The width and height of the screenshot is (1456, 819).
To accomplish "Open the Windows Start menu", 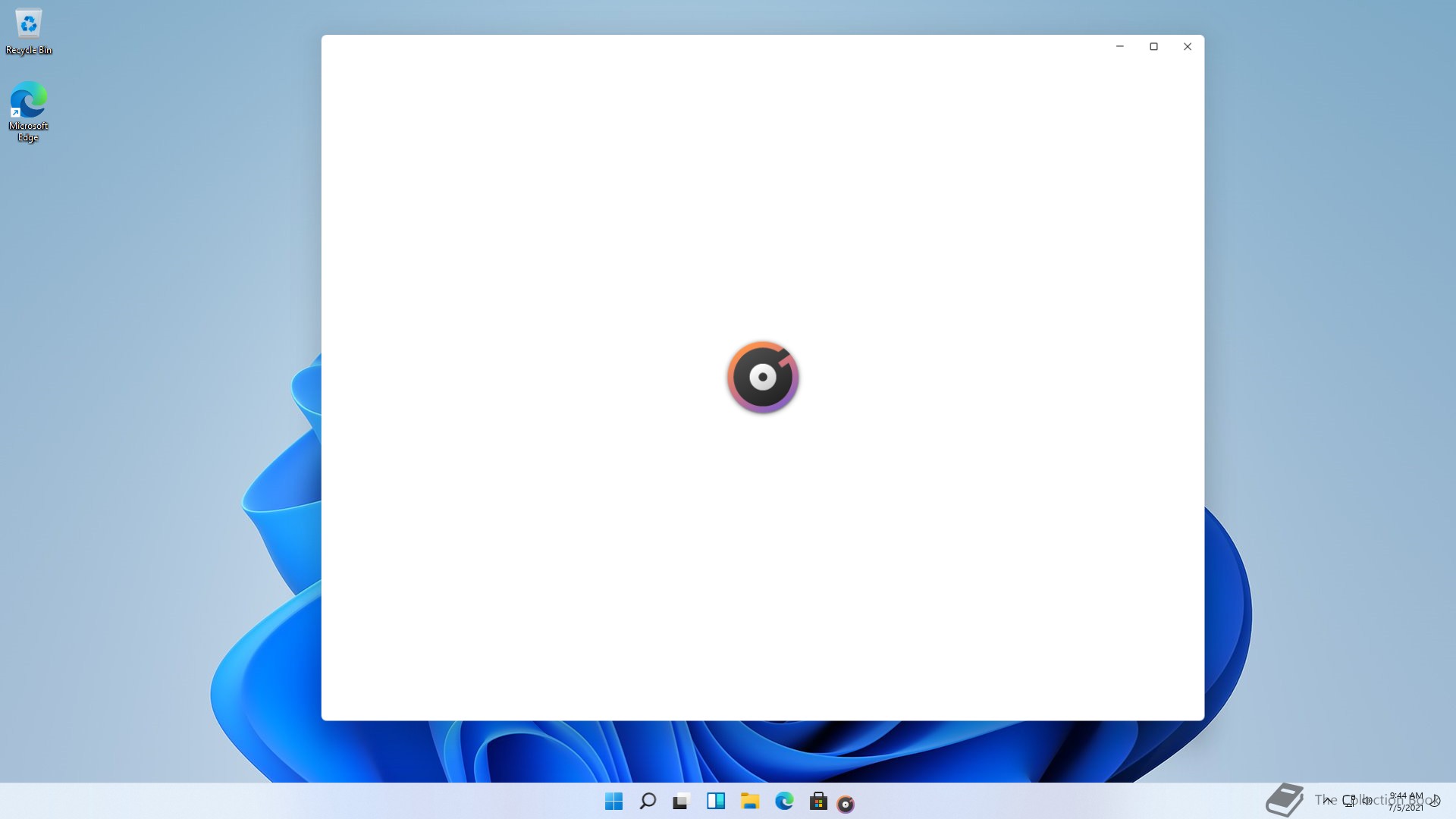I will tap(613, 802).
